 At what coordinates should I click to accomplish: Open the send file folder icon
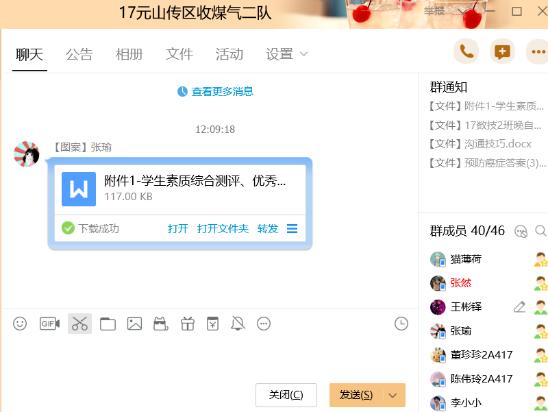coord(108,324)
